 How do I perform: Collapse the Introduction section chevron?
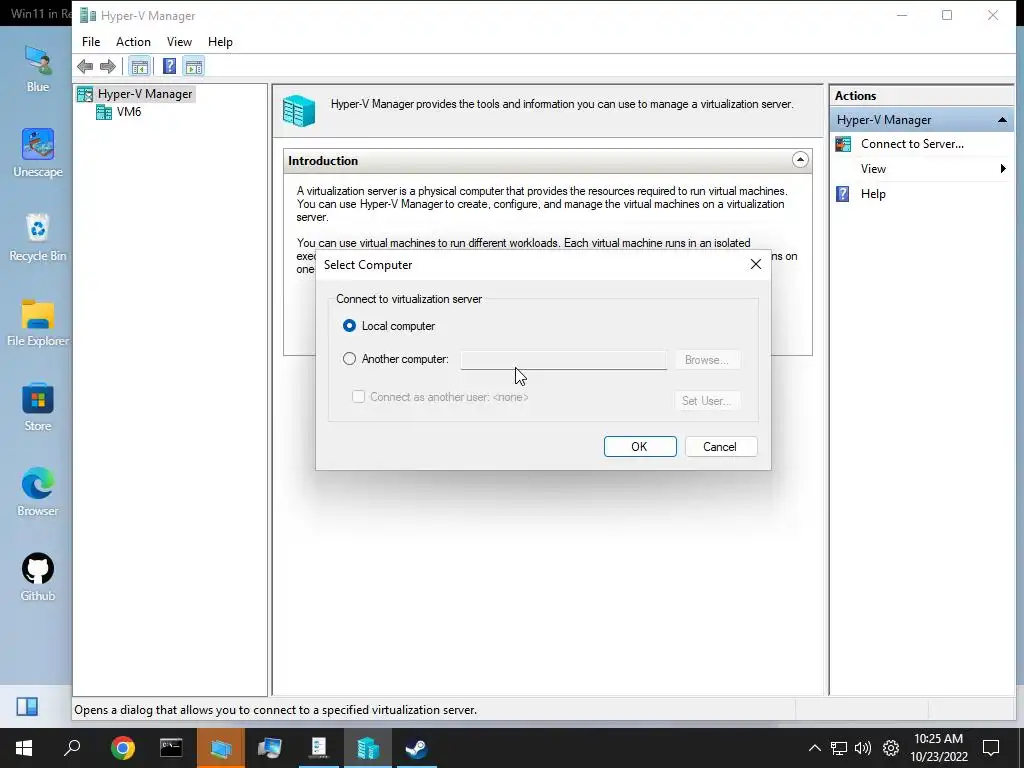pyautogui.click(x=800, y=160)
